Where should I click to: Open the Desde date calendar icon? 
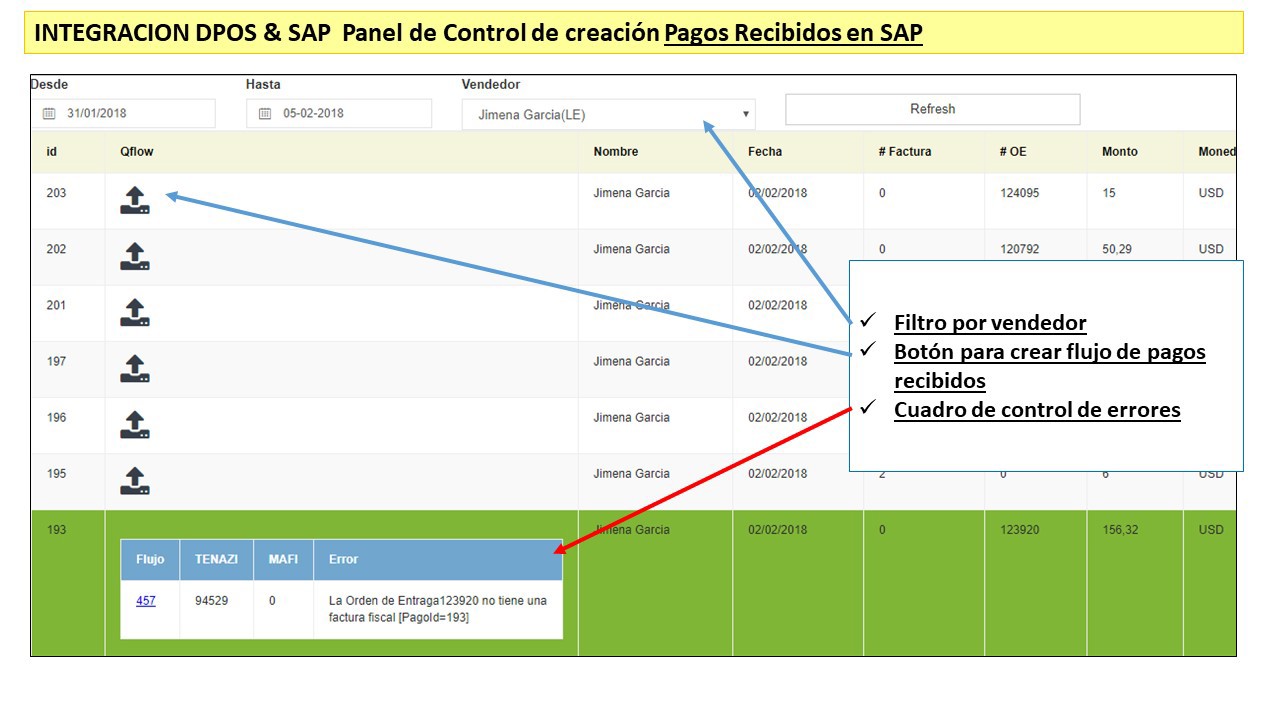tap(49, 114)
